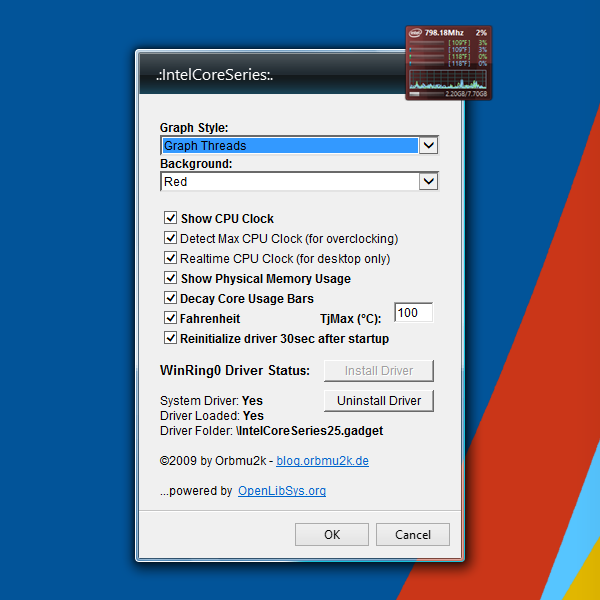The image size is (600, 600).
Task: Click the Graph Style label
Action: 194,127
